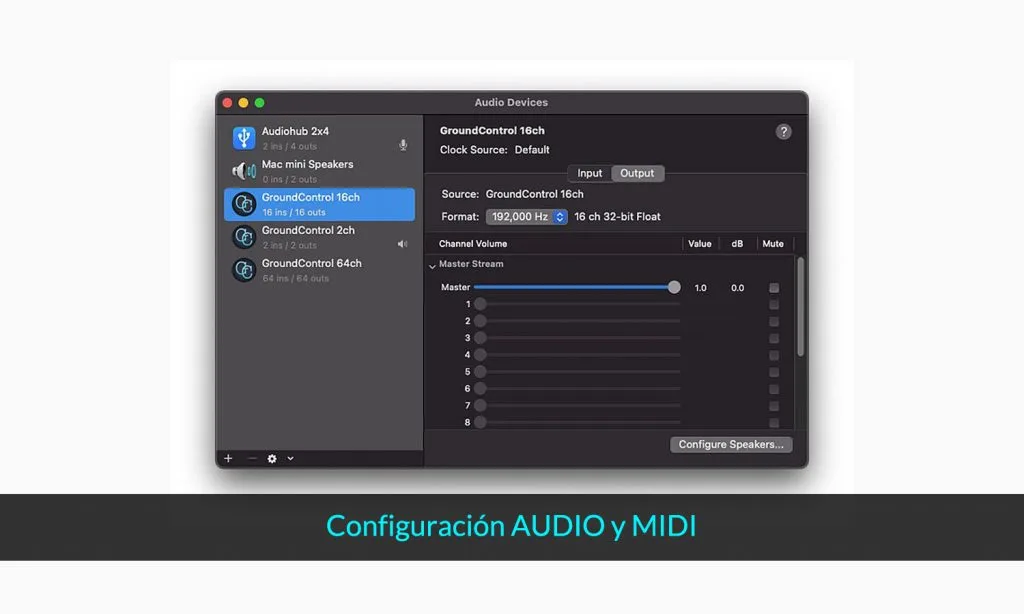Click the channel 6 volume slider

pyautogui.click(x=577, y=389)
